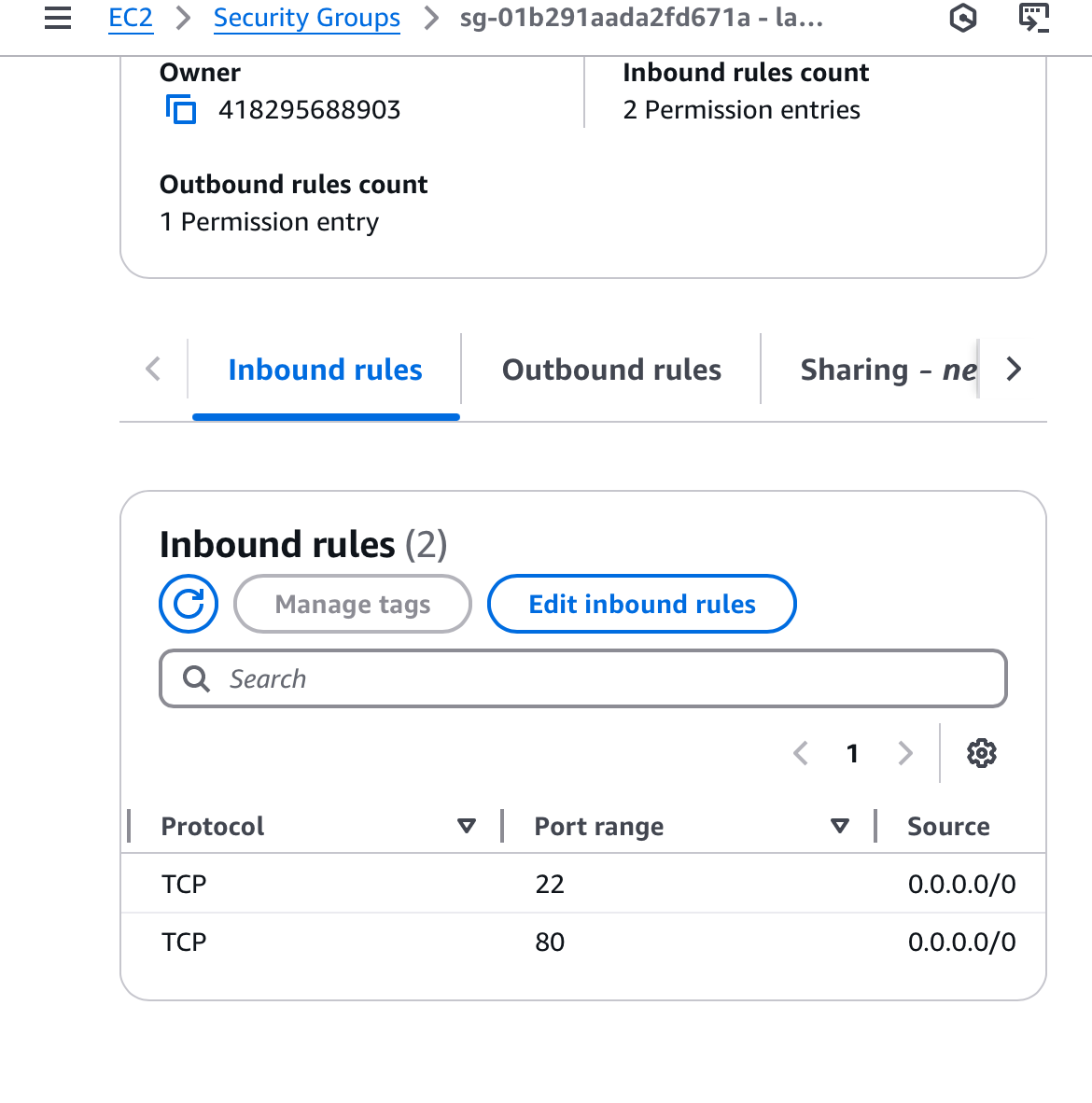Viewport: 1092px width, 1103px height.
Task: Open Security Groups breadcrumb link
Action: (306, 18)
